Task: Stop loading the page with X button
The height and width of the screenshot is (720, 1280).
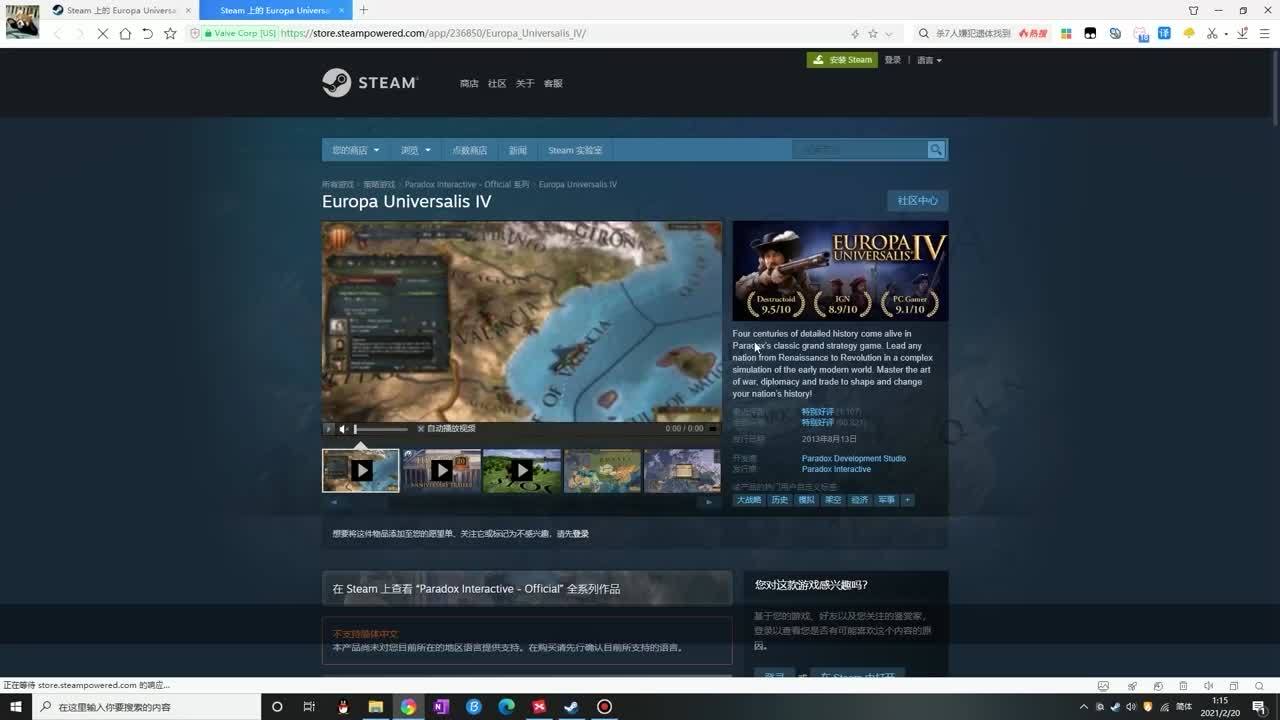Action: click(103, 33)
